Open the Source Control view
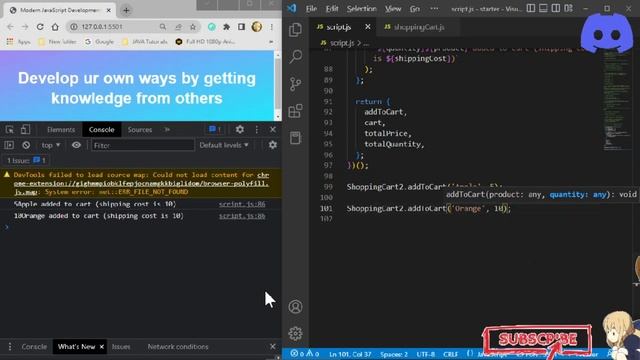This screenshot has width=640, height=360. [x=296, y=84]
